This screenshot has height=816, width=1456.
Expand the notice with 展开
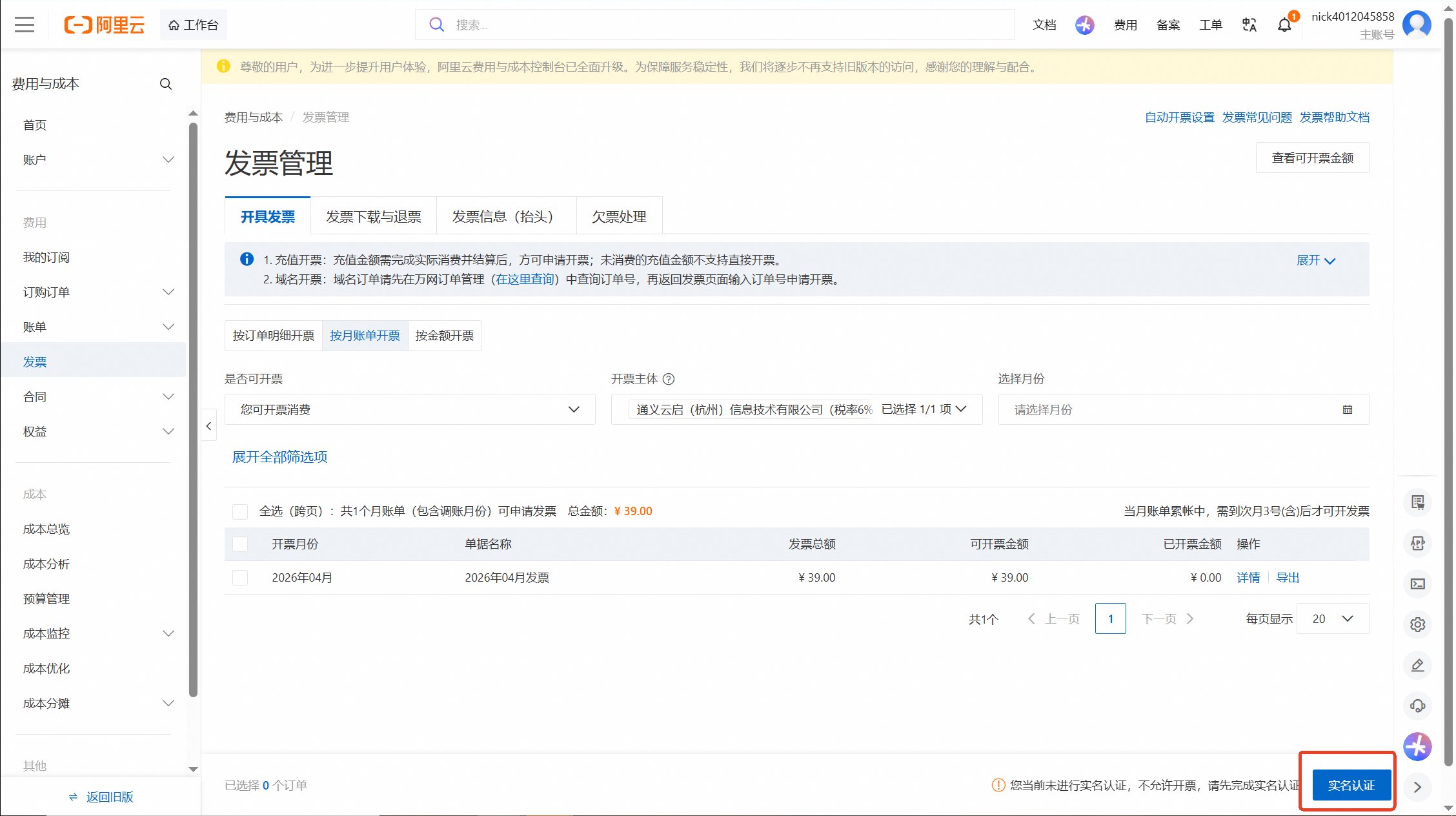pos(1316,260)
